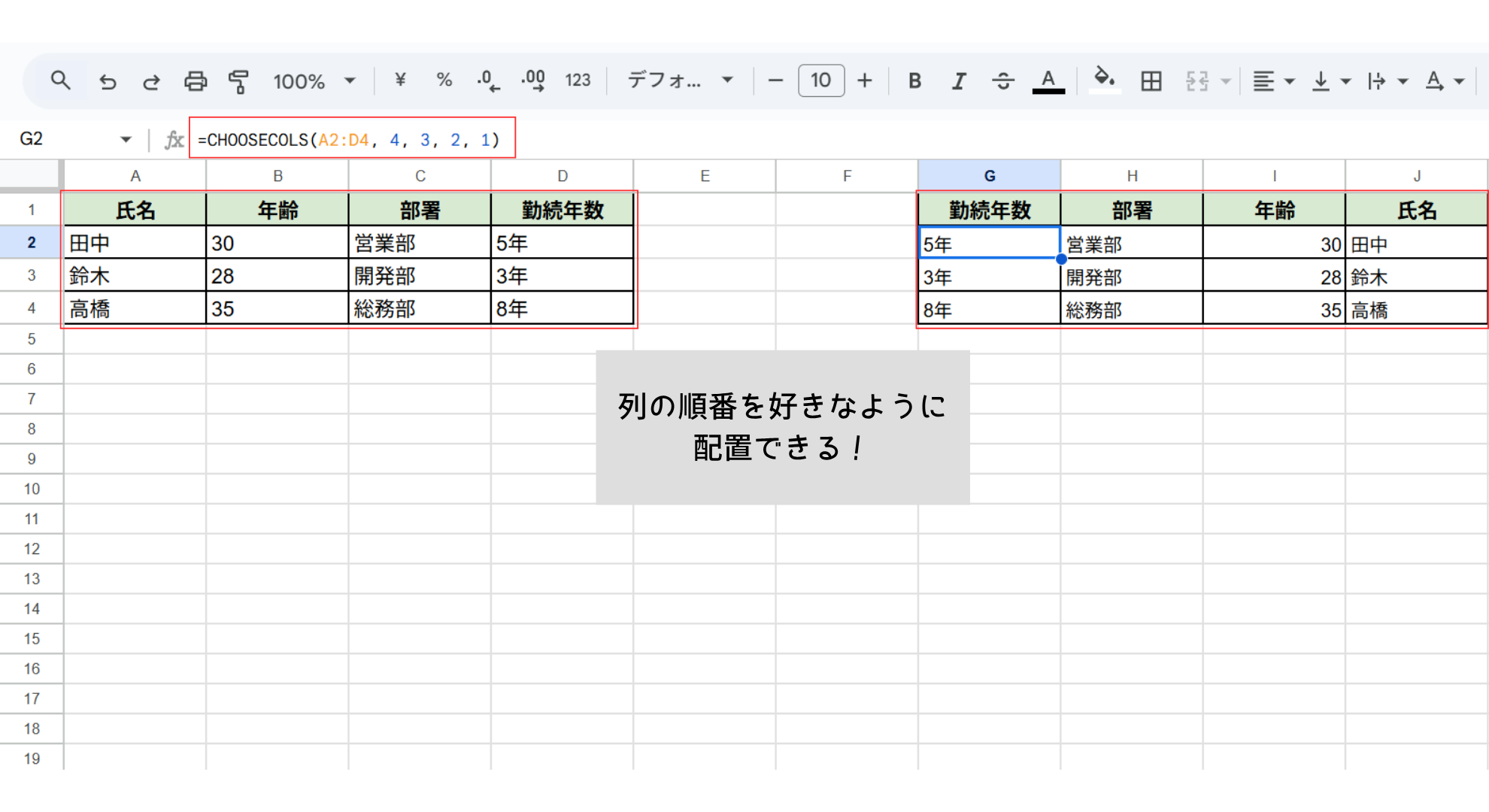Undo the last action
Screen dimensions: 1489x812
pos(108,80)
